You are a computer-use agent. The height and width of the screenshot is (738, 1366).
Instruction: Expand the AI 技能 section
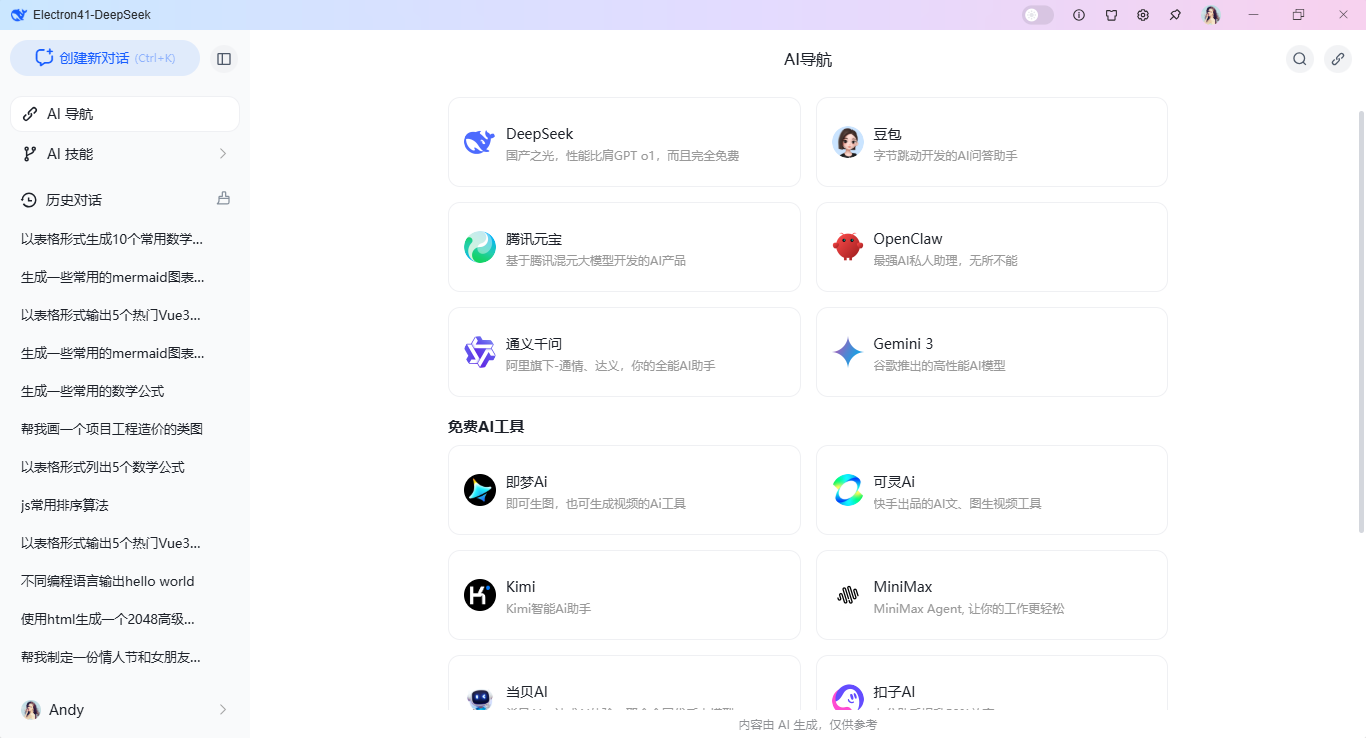124,153
